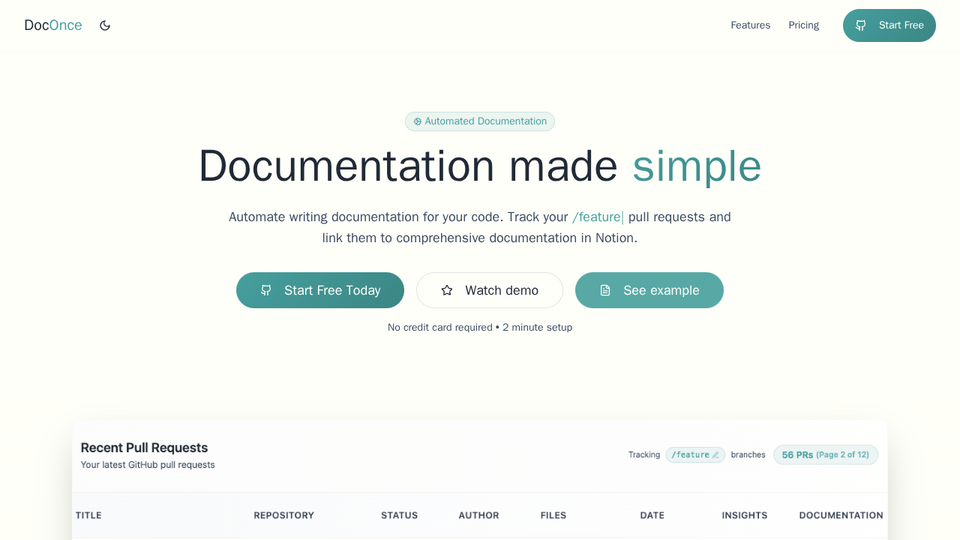Click 'Your latest GitHub pull requests' subtitle

coord(148,465)
